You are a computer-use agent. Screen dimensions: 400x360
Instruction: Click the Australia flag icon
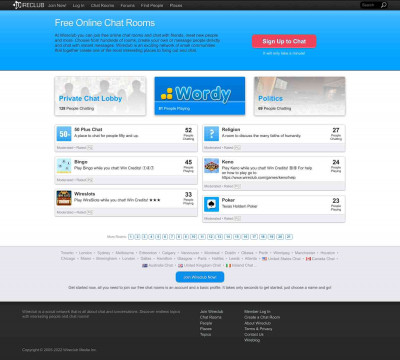[x=145, y=266]
